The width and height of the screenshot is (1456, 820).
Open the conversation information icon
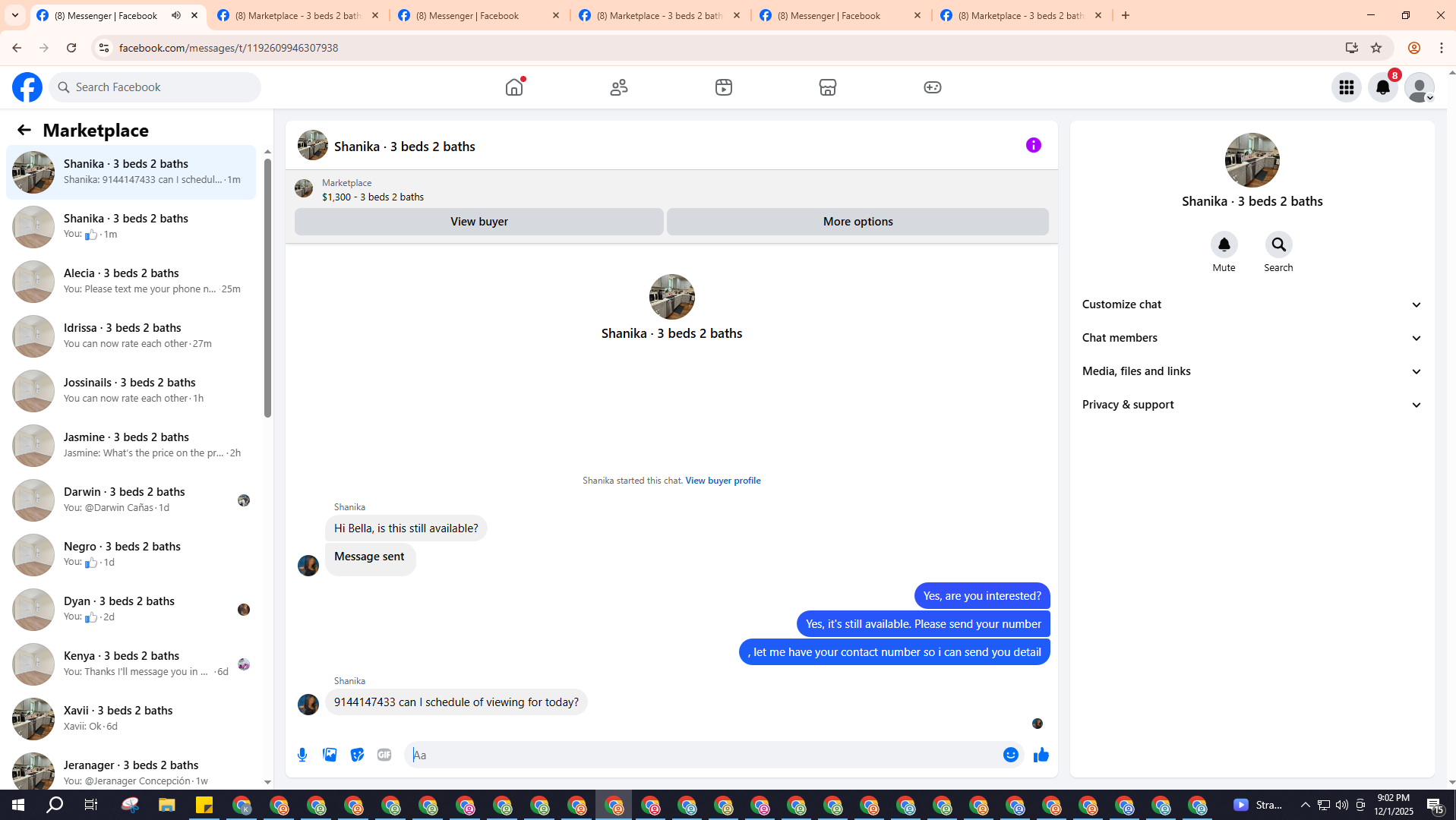tap(1034, 145)
